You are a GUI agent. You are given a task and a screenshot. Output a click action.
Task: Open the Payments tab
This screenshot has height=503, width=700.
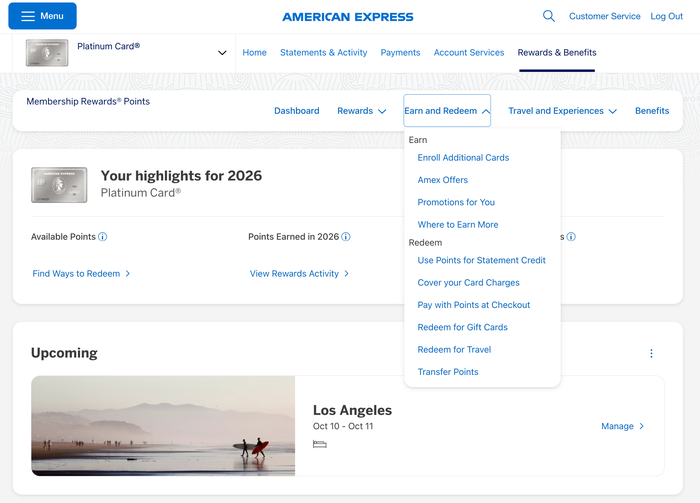point(400,53)
